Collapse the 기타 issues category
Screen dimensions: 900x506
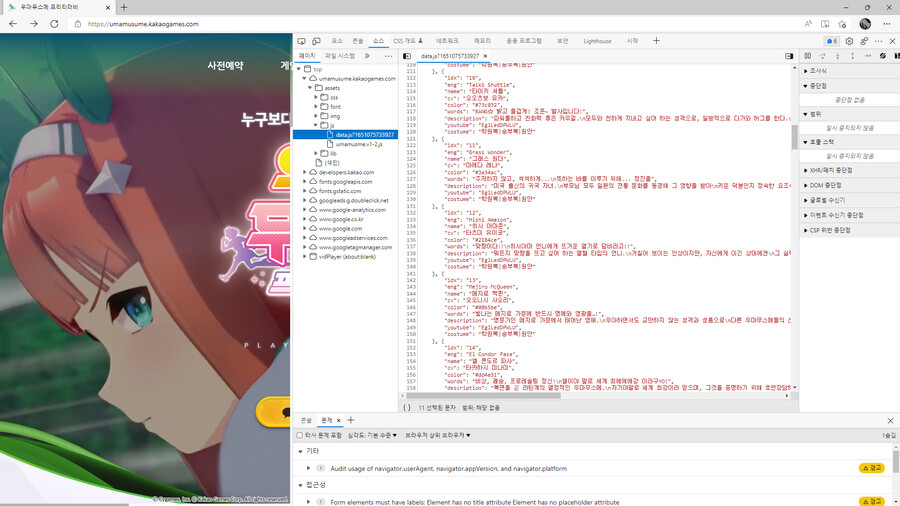point(300,451)
